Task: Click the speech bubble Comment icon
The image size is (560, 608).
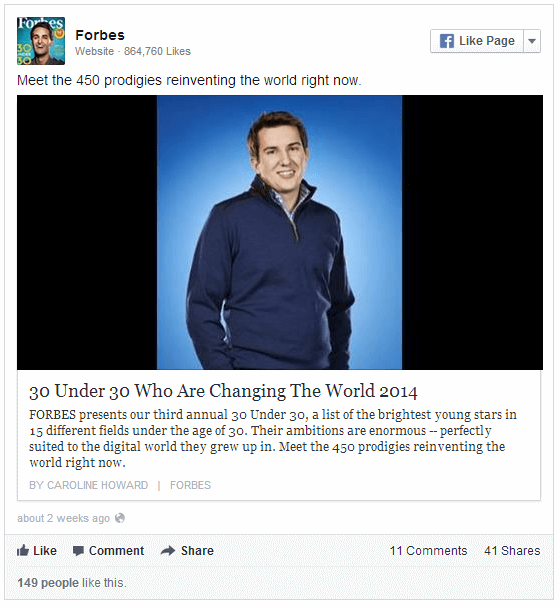Action: [x=78, y=551]
